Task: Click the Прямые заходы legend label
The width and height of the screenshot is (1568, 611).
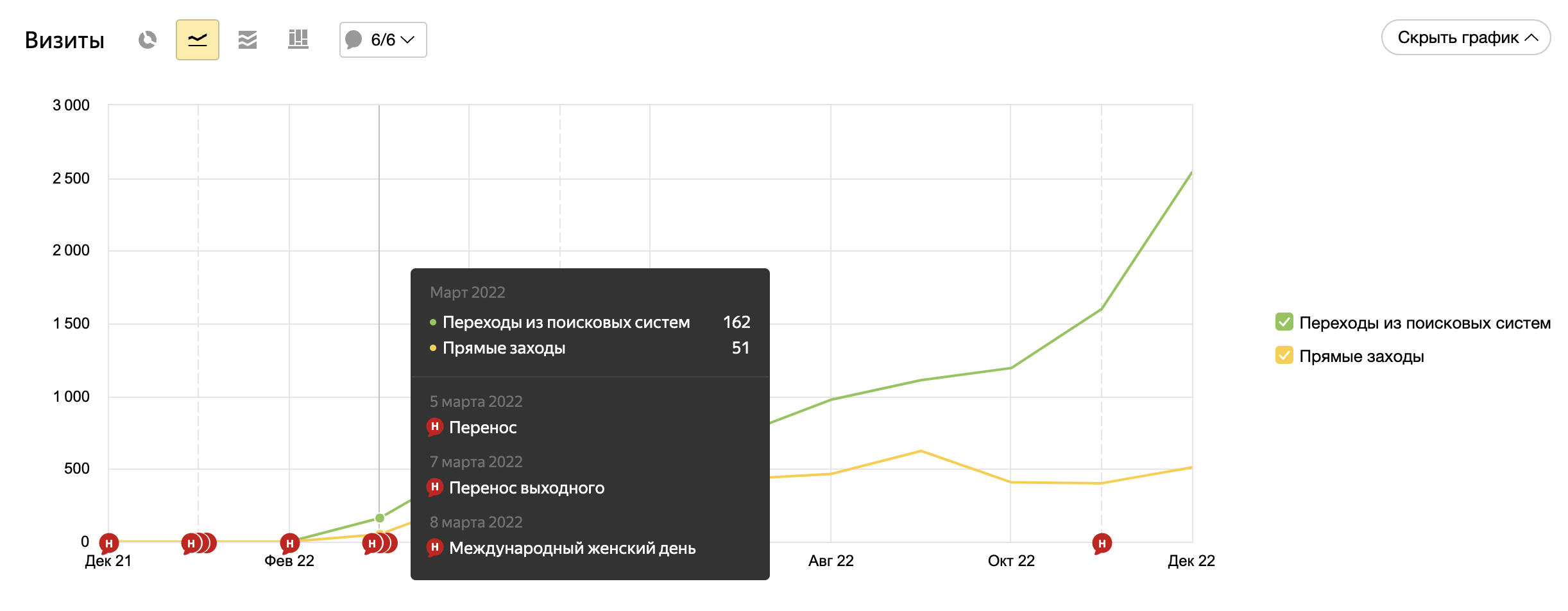Action: 1361,356
